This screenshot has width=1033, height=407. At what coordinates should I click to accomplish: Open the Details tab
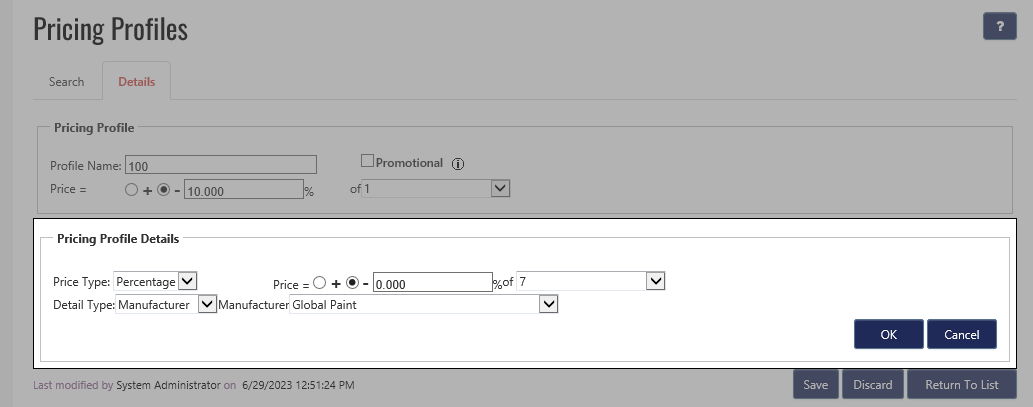click(x=136, y=81)
